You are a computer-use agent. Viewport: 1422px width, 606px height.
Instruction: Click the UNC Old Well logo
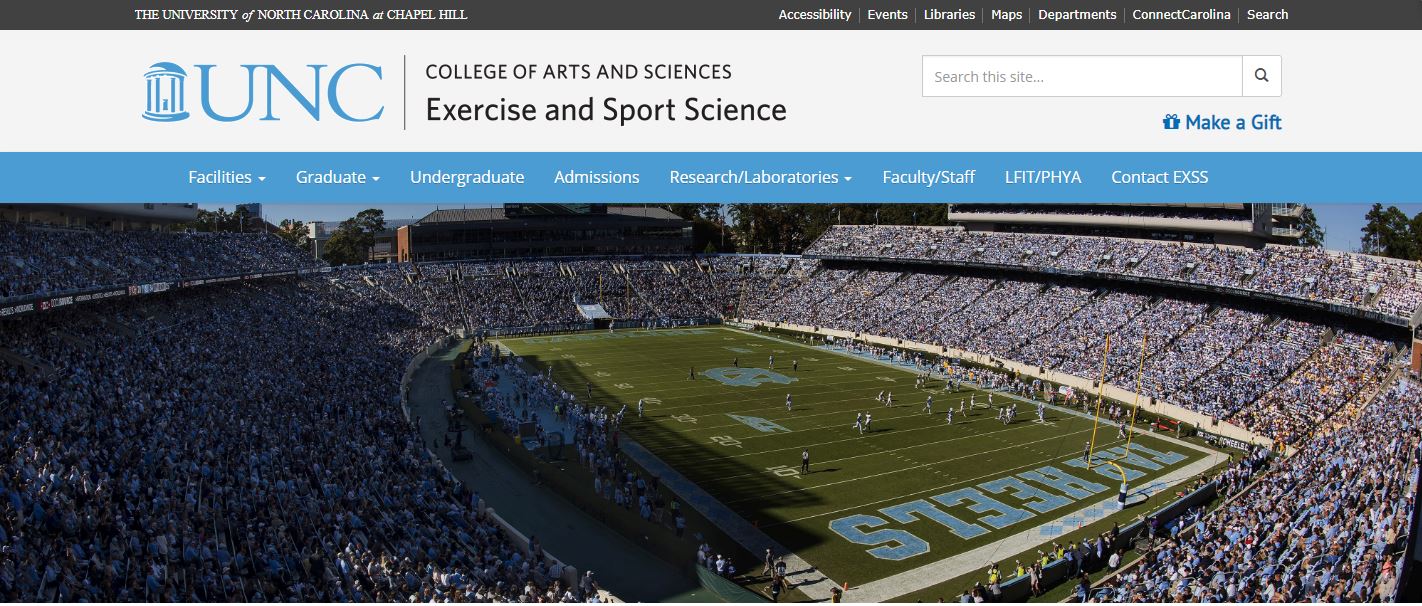[x=165, y=92]
